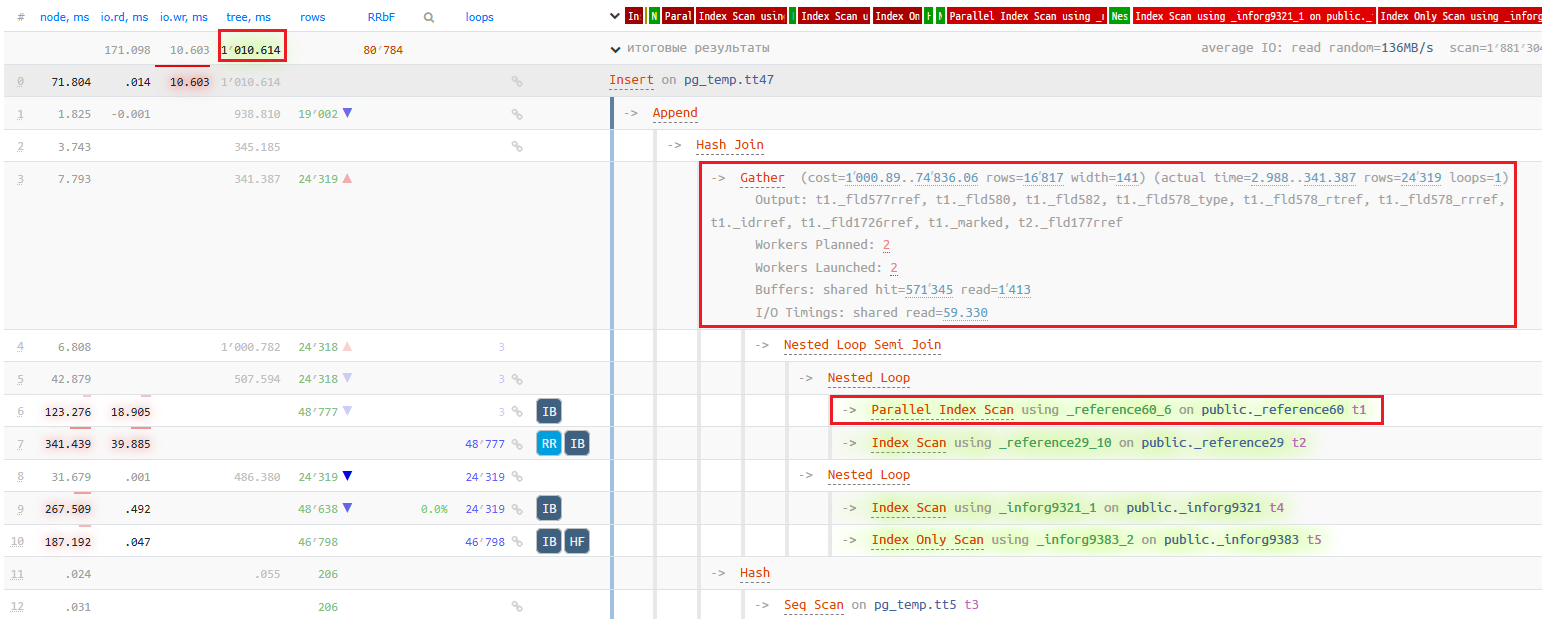This screenshot has width=1542, height=619.
Task: Open Index Scan on _inforg9321 node
Action: coord(908,508)
